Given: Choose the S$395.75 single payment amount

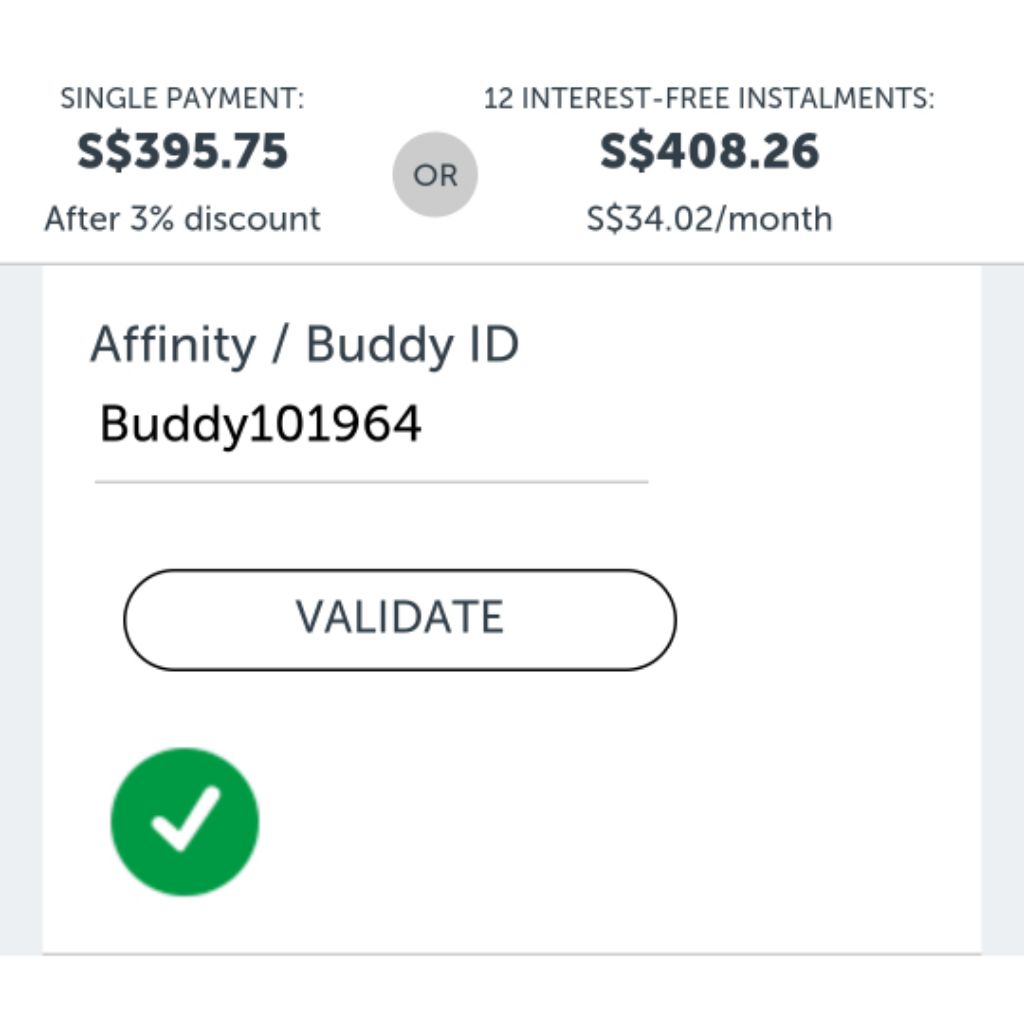Looking at the screenshot, I should coord(182,152).
